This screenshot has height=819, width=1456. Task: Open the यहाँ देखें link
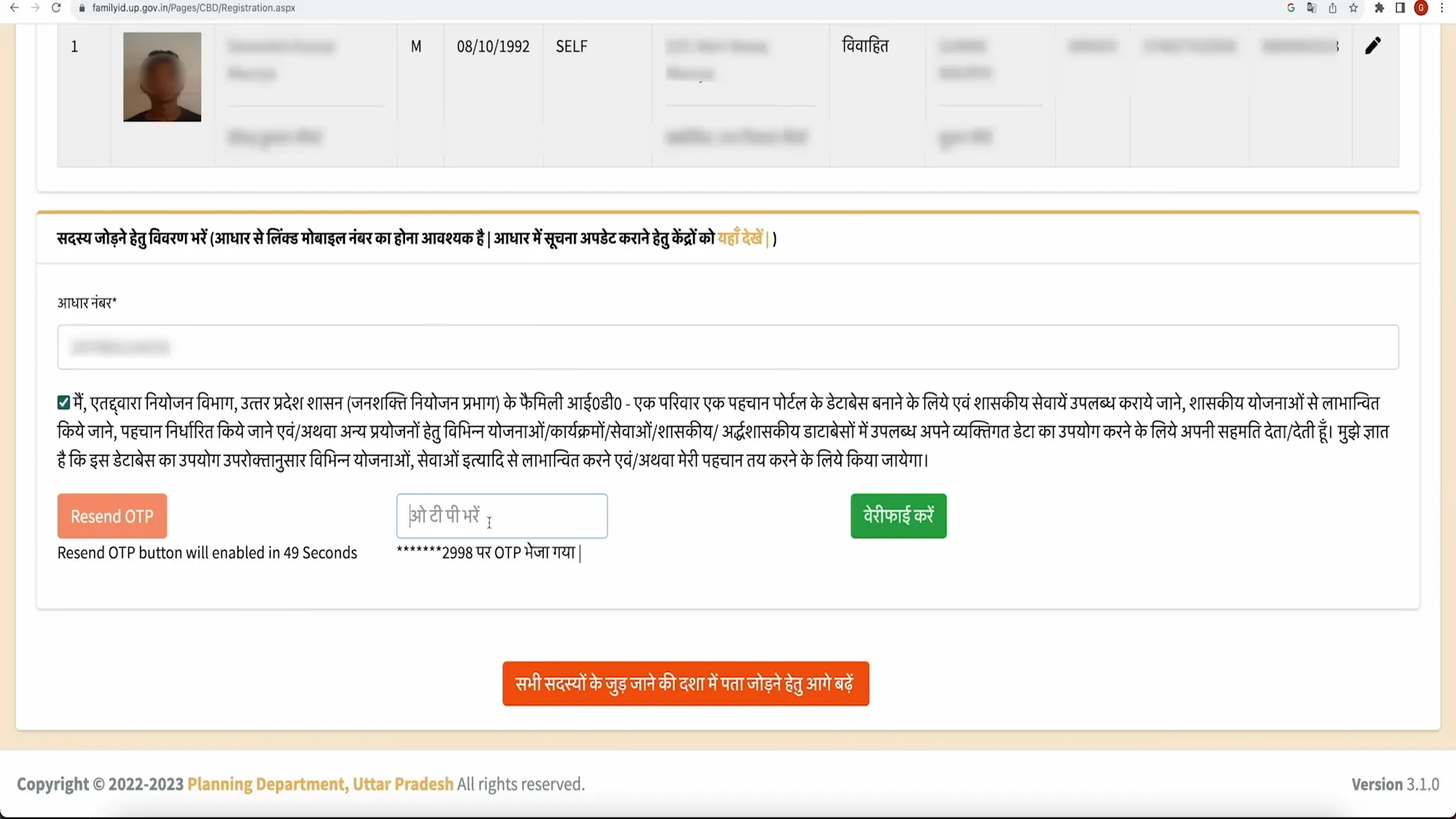[x=739, y=237]
